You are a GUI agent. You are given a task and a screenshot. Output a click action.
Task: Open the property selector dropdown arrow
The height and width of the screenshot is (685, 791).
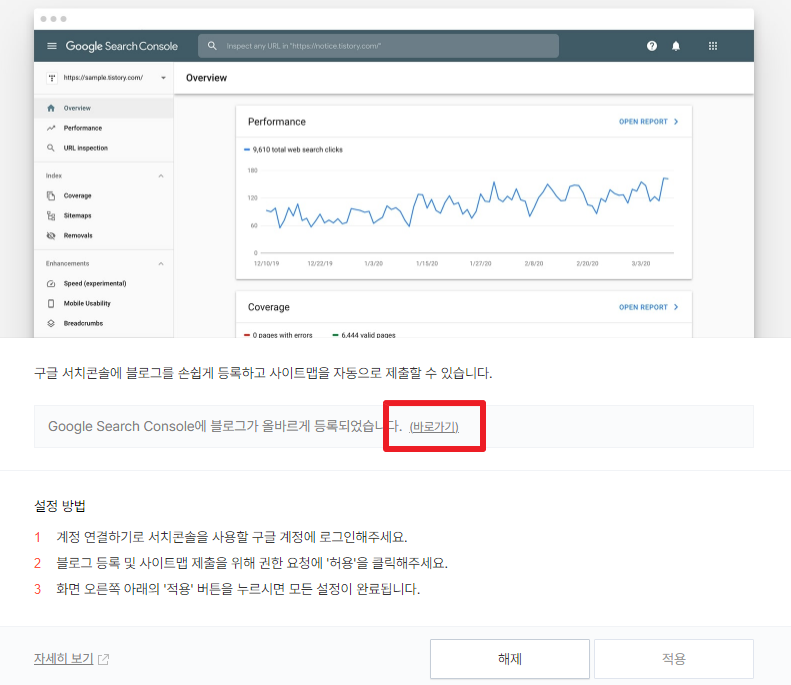click(163, 78)
